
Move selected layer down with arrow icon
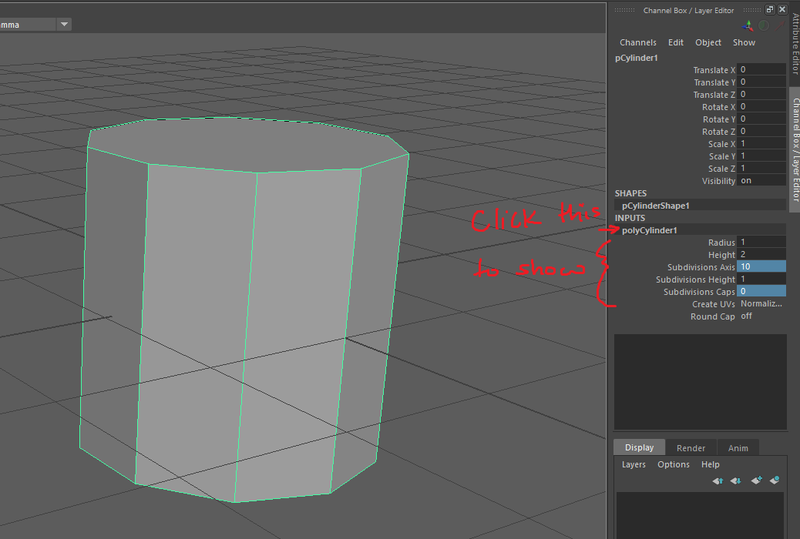click(x=736, y=481)
